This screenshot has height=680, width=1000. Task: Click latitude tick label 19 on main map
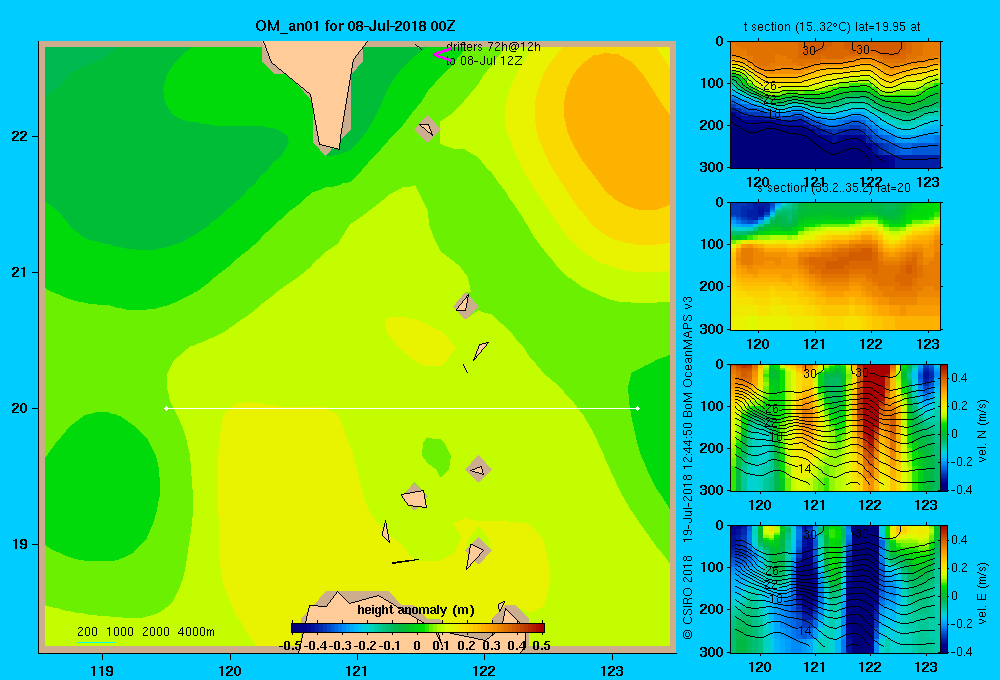click(x=19, y=544)
